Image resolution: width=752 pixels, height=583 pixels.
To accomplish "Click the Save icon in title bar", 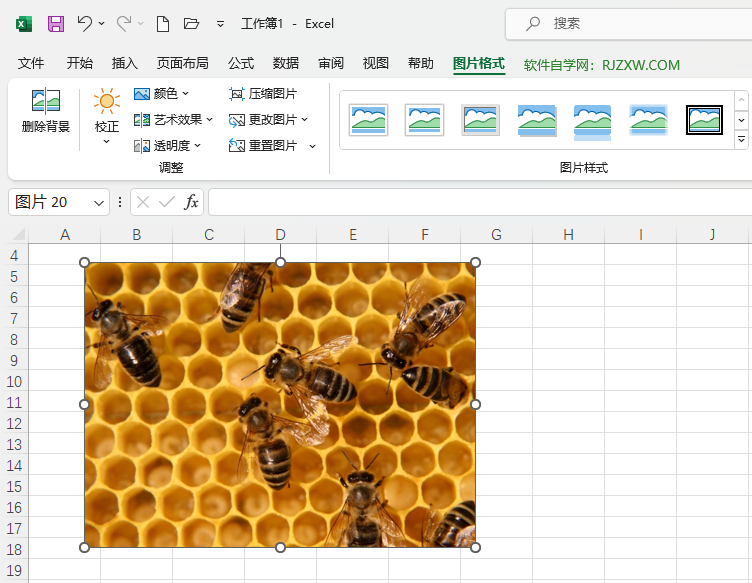I will tap(56, 23).
